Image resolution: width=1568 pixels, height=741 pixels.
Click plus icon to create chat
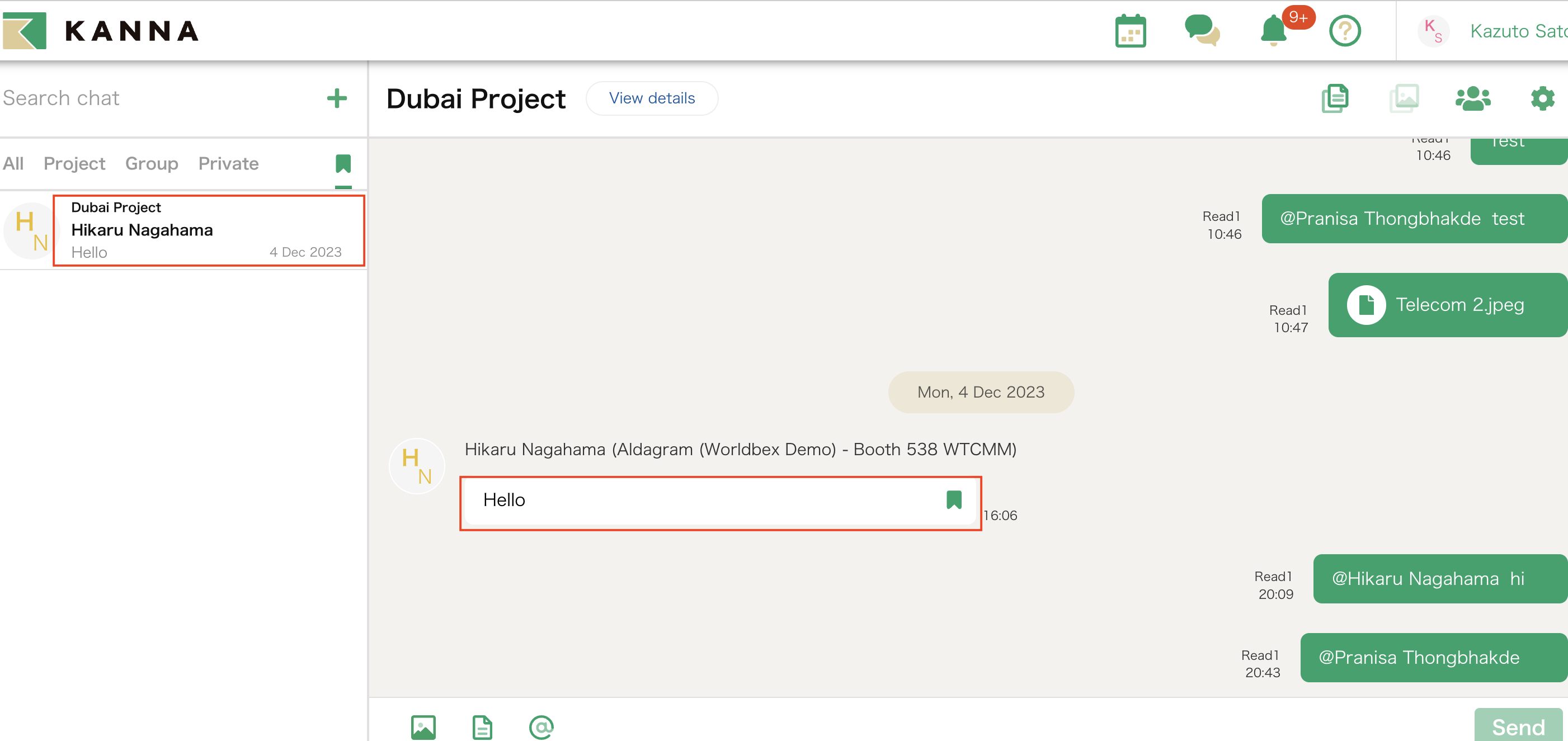[x=337, y=98]
